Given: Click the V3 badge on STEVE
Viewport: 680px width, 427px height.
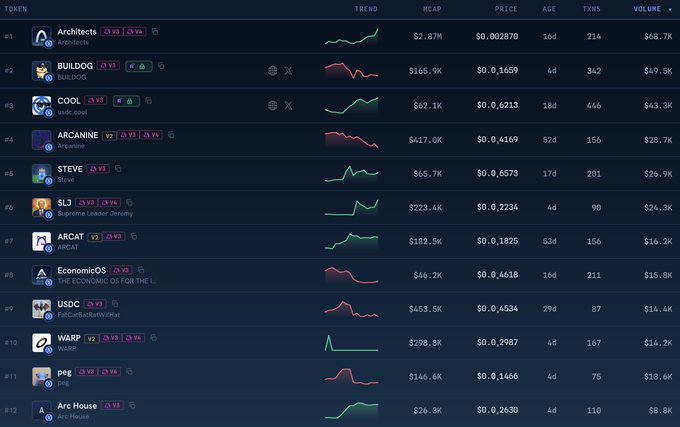Looking at the screenshot, I should pyautogui.click(x=98, y=169).
